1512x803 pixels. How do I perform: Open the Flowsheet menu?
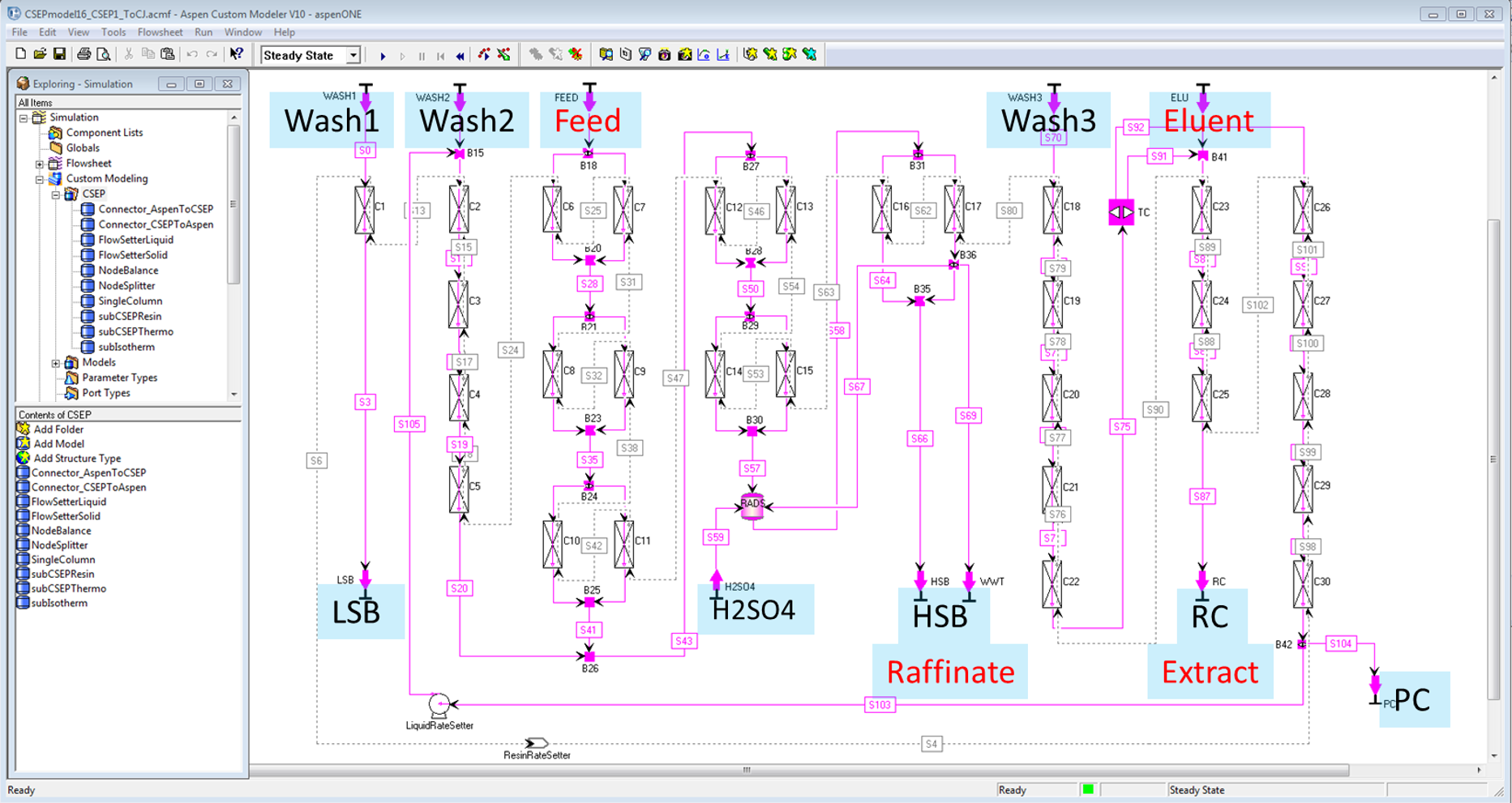(x=160, y=32)
